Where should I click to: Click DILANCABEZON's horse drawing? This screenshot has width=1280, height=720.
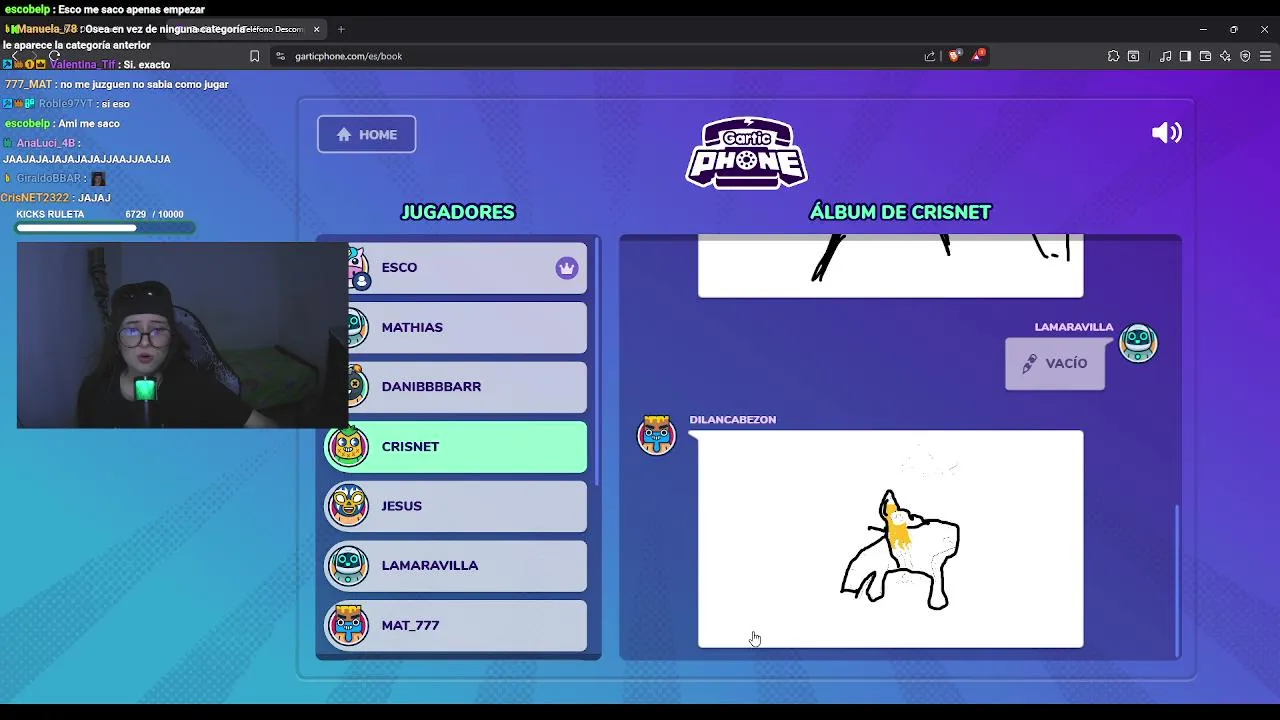coord(890,539)
